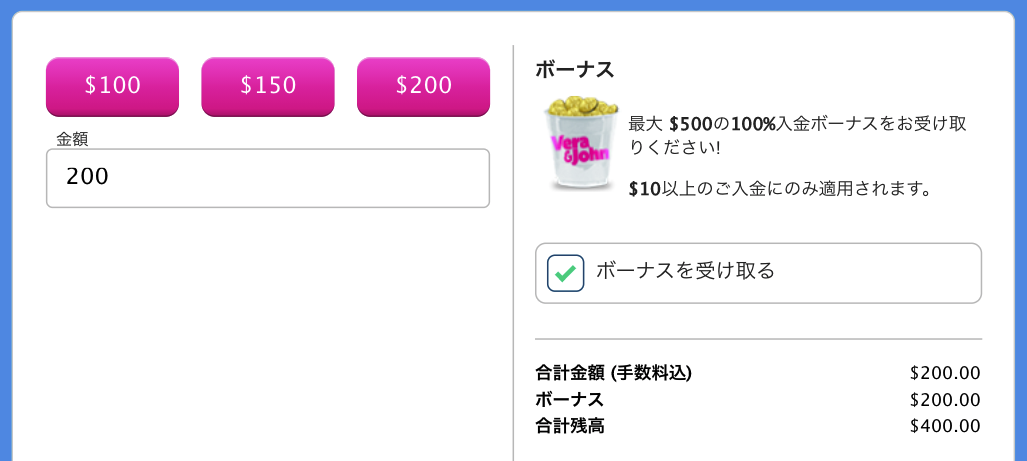Click the $400.00 total balance value
Viewport: 1027px width, 461px height.
click(x=945, y=426)
